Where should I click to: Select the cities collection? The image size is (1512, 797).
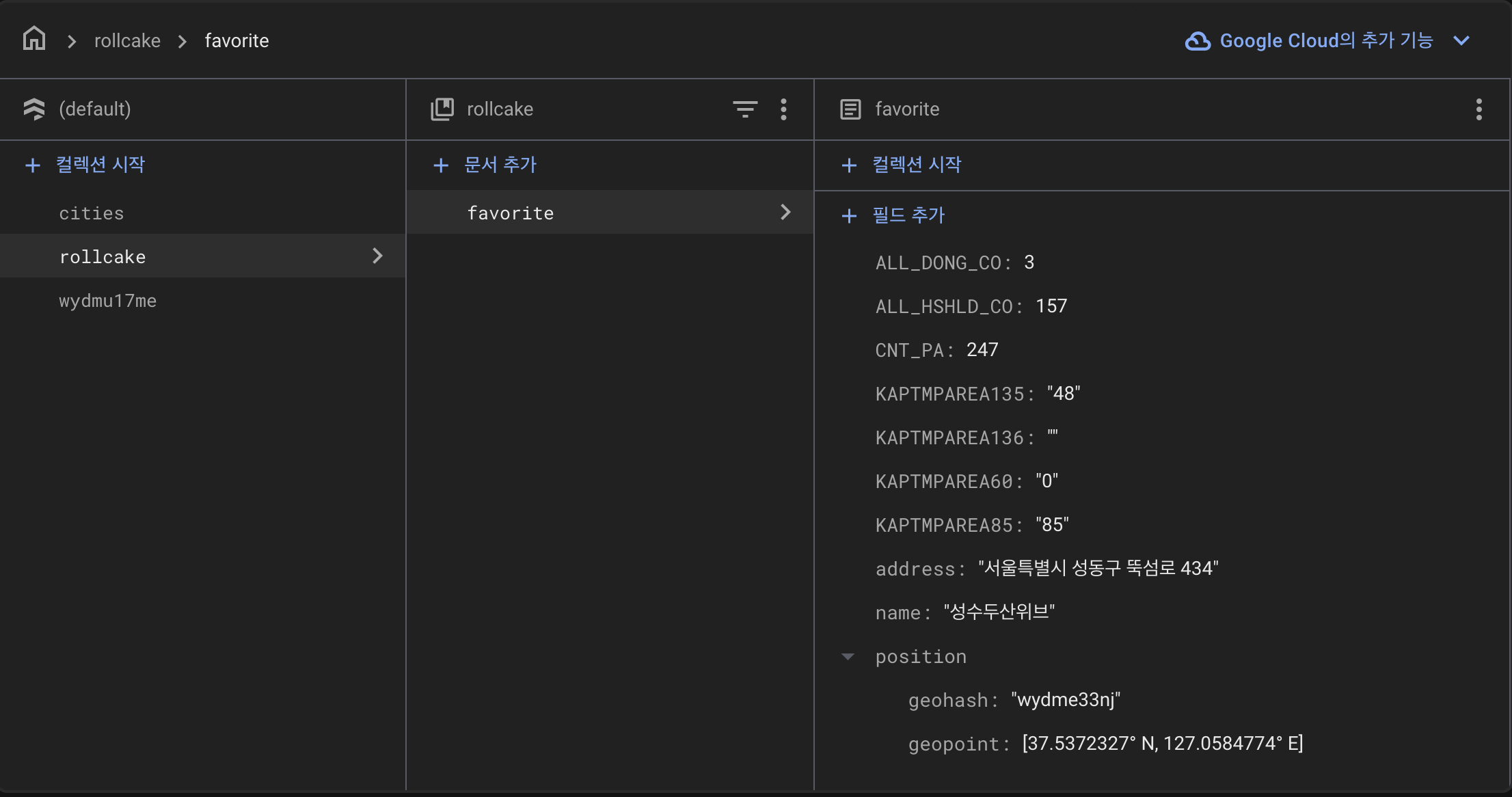(92, 213)
